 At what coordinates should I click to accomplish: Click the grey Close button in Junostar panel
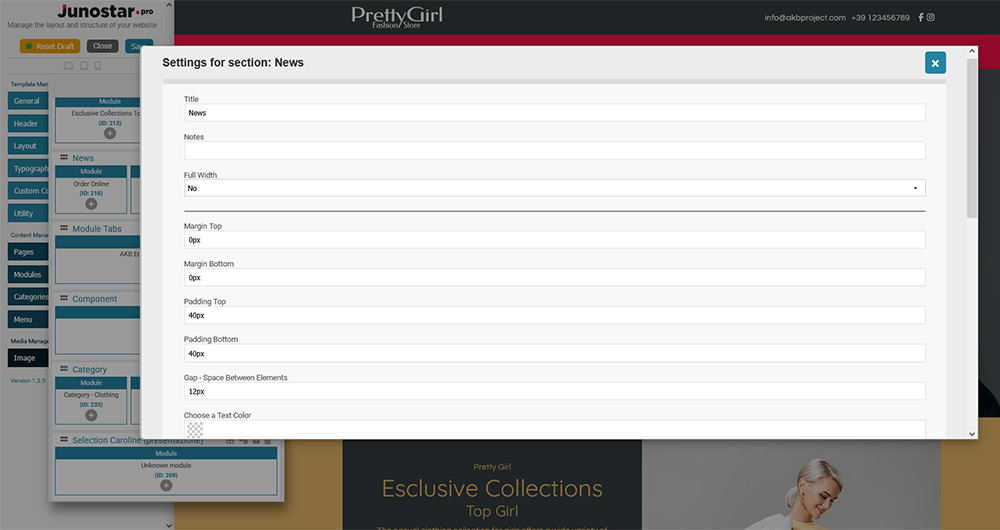pyautogui.click(x=101, y=46)
